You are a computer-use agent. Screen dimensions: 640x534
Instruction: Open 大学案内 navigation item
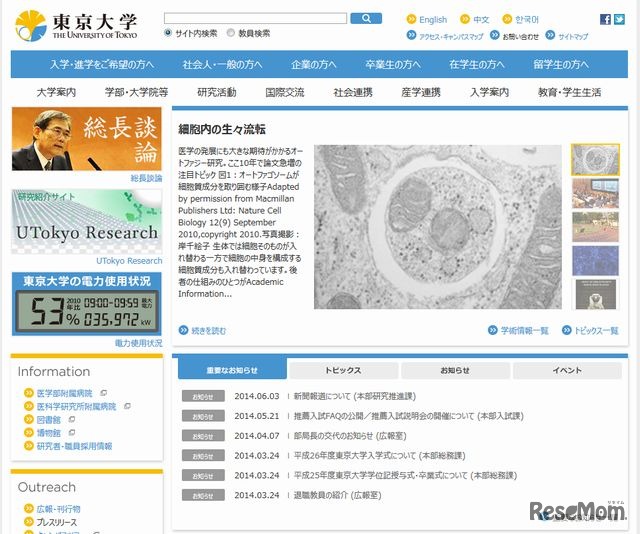coord(56,92)
